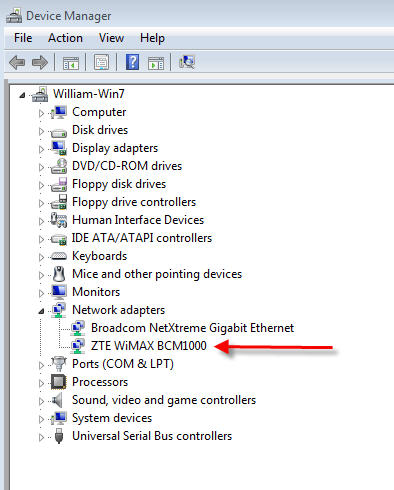This screenshot has height=490, width=394.
Task: Click the Sound controllers speaker icon
Action: coord(58,400)
